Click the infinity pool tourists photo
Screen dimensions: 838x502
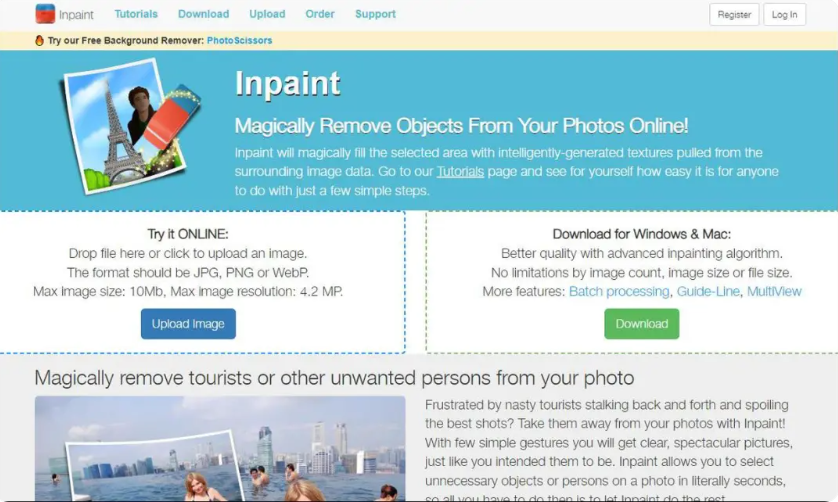(x=220, y=449)
